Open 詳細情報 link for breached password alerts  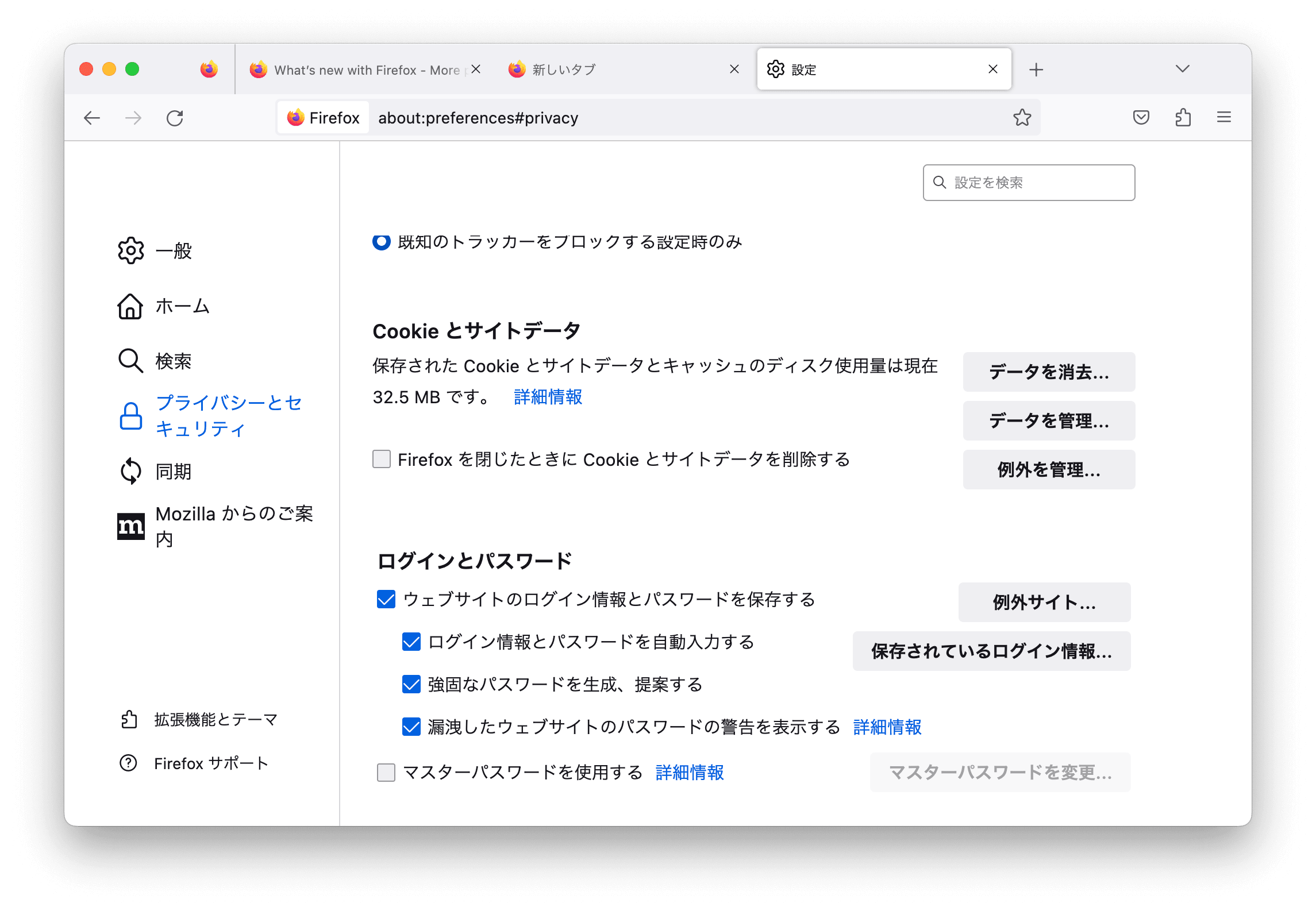click(x=887, y=727)
